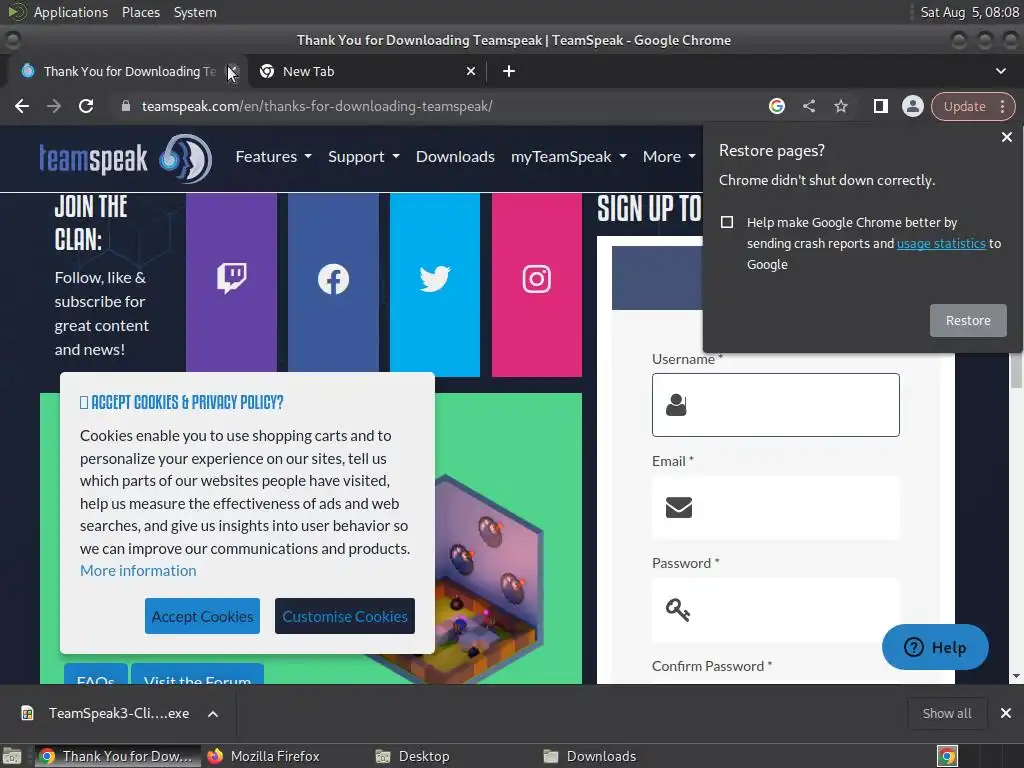Share this page via share icon
This screenshot has width=1024, height=768.
[808, 106]
